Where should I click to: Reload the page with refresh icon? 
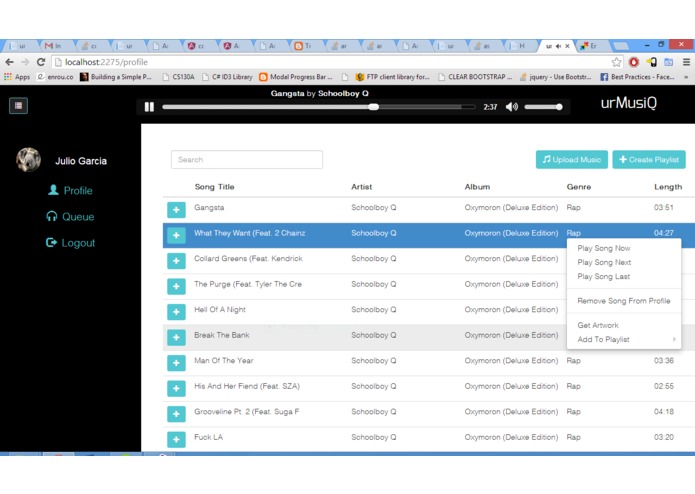pyautogui.click(x=41, y=62)
